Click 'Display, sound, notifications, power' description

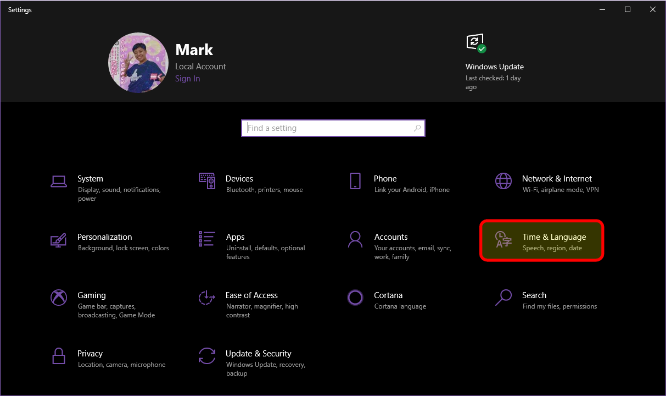coord(119,194)
